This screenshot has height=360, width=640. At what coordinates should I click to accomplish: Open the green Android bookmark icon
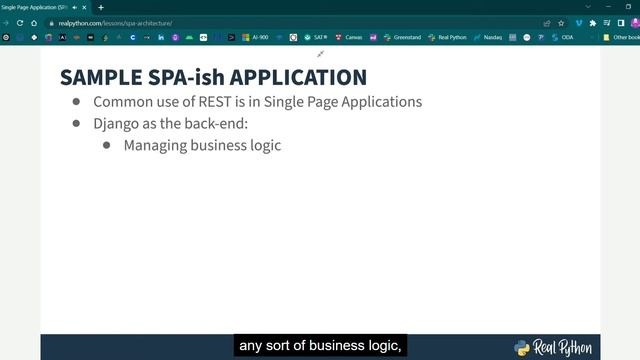click(x=189, y=37)
